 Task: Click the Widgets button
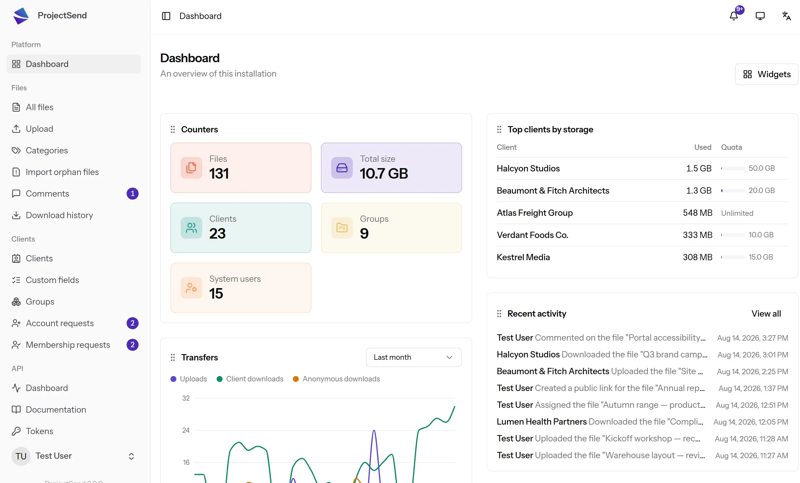(x=766, y=74)
